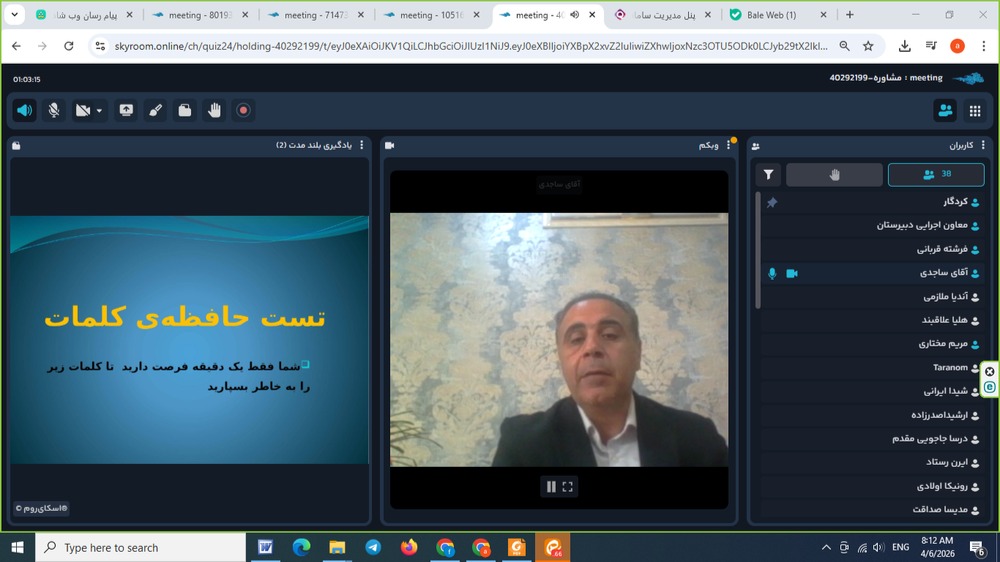The width and height of the screenshot is (1000, 562).
Task: Open the browser zoom magnifier icon
Action: pyautogui.click(x=844, y=46)
